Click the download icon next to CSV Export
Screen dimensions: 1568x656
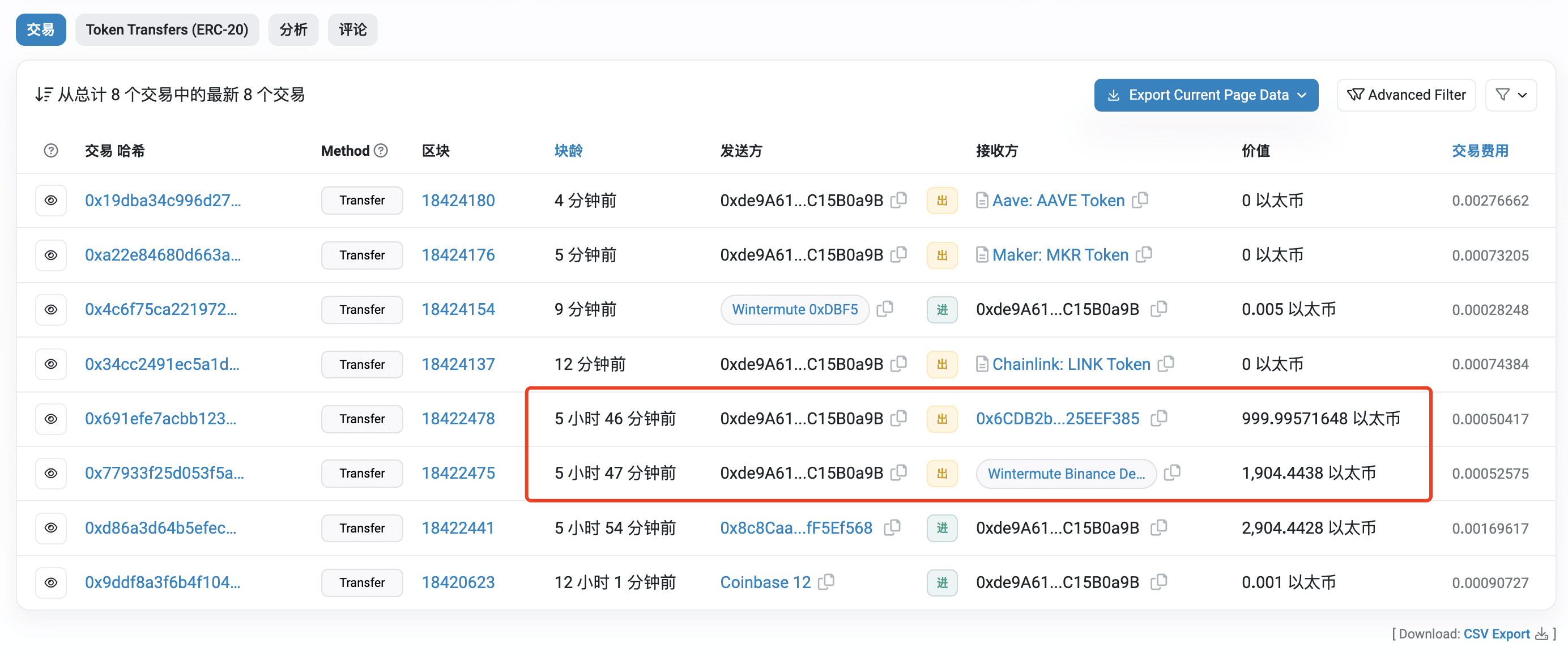coord(1542,633)
